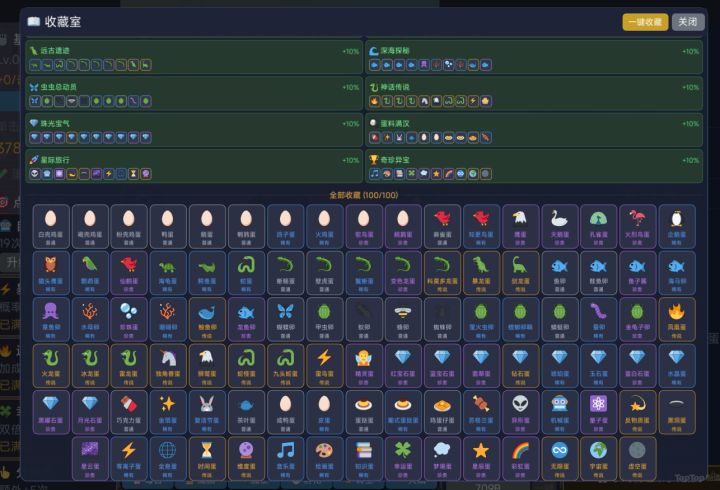Viewport: 720px width, 490px height.
Task: Select the purple galaxy 星云蛋 card
Action: (90, 458)
